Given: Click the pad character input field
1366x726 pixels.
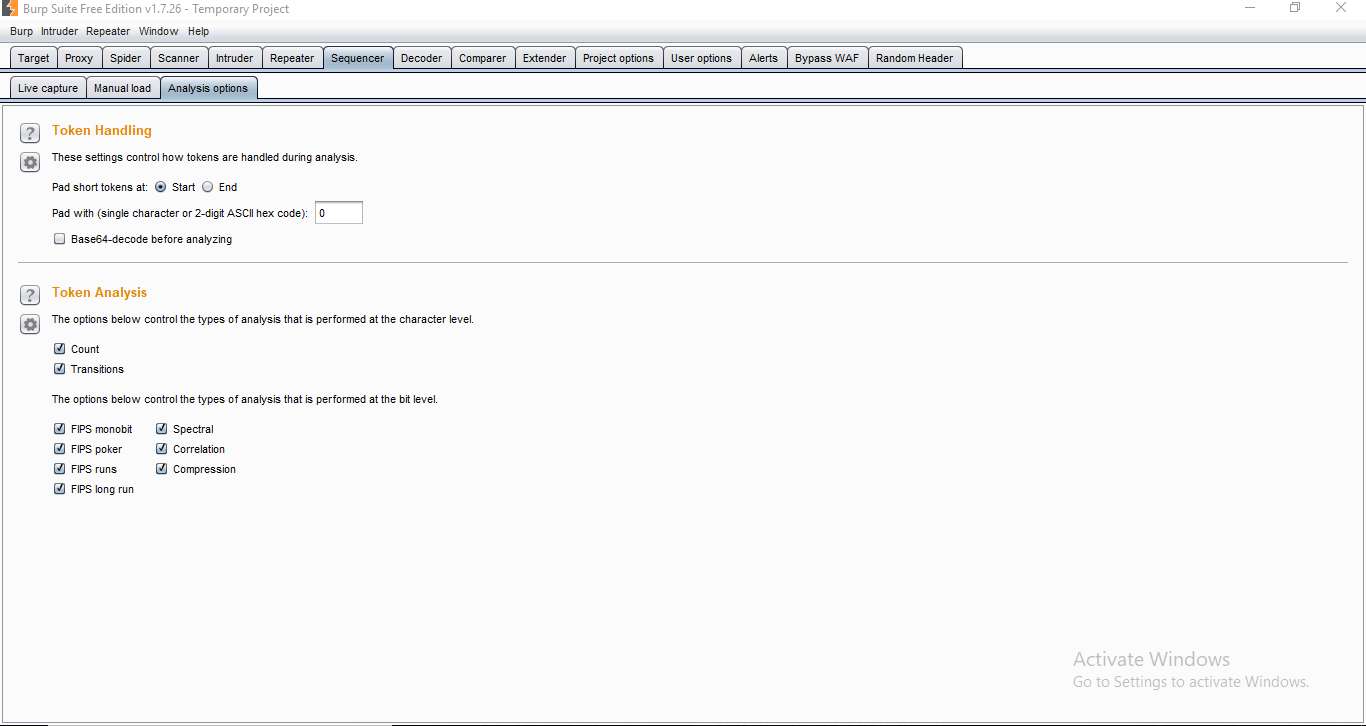Looking at the screenshot, I should coord(339,213).
